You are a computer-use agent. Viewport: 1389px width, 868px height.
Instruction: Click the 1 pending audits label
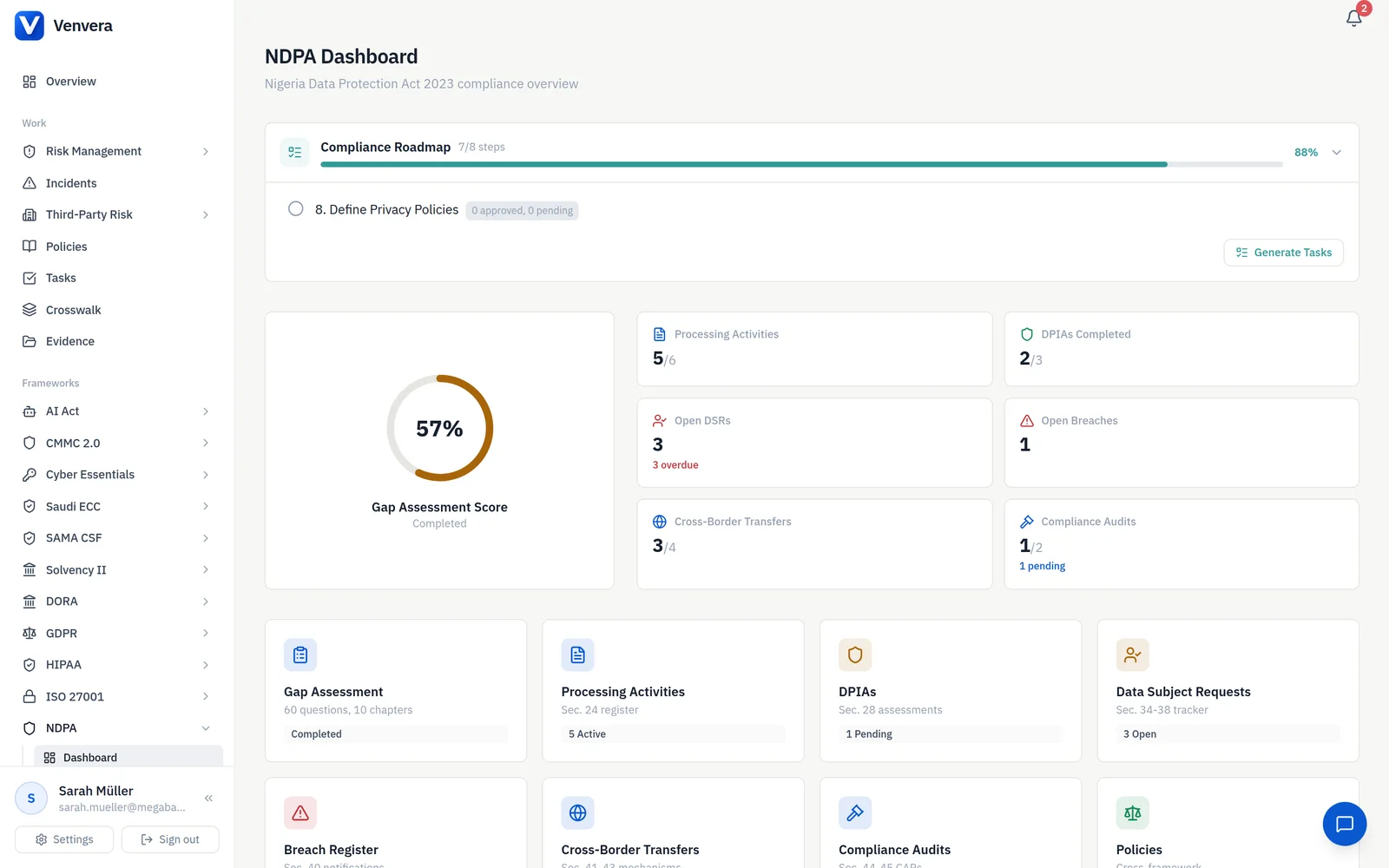(1043, 566)
